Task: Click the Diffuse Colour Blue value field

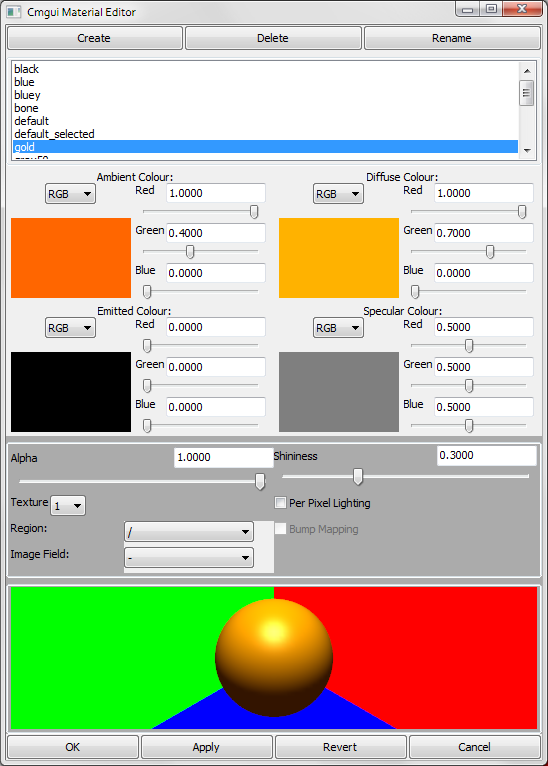Action: click(484, 273)
